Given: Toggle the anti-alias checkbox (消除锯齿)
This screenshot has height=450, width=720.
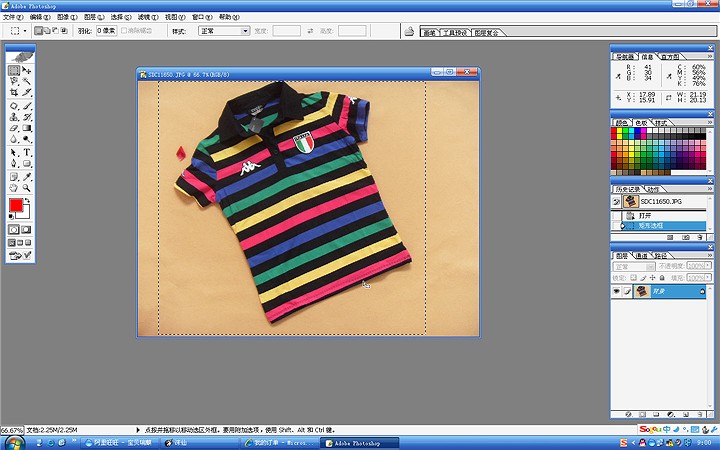Looking at the screenshot, I should point(124,31).
